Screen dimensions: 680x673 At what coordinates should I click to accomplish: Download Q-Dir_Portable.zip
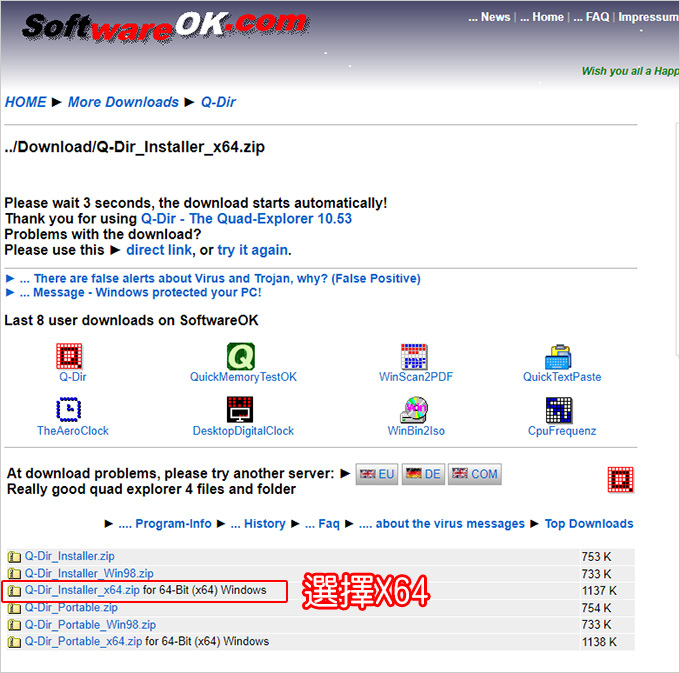click(71, 608)
